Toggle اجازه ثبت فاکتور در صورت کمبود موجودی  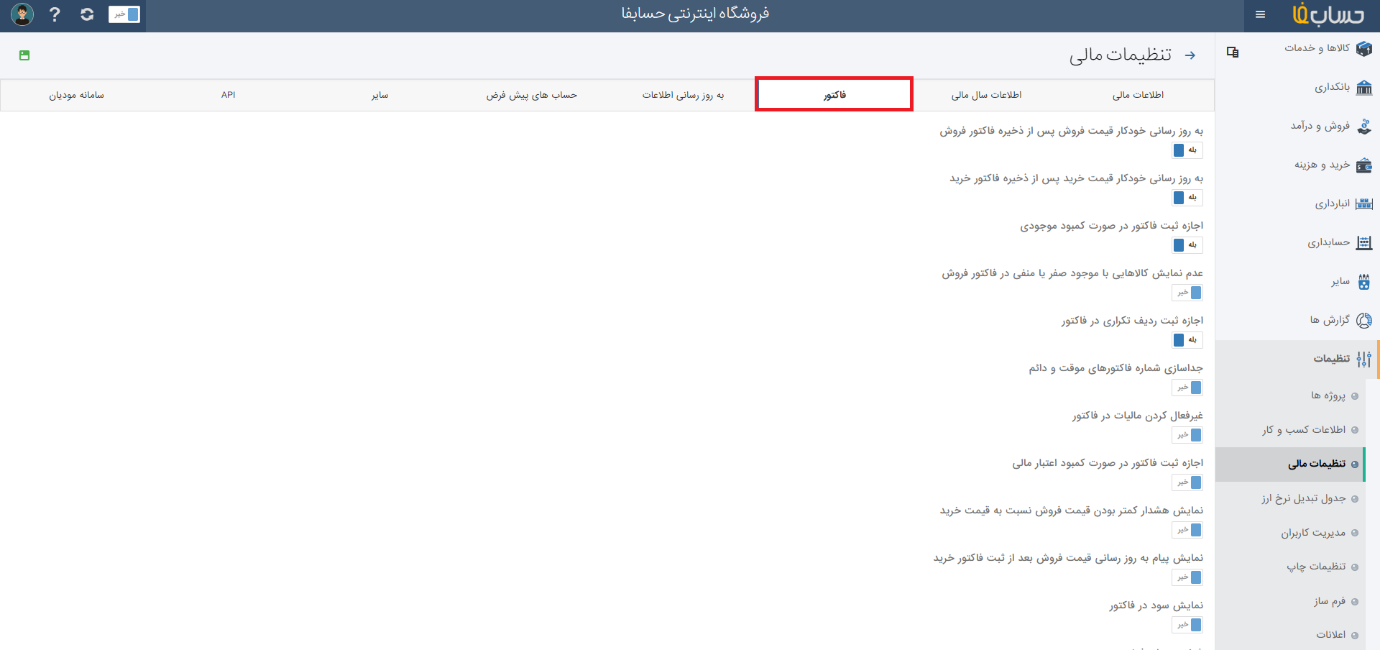click(1187, 245)
